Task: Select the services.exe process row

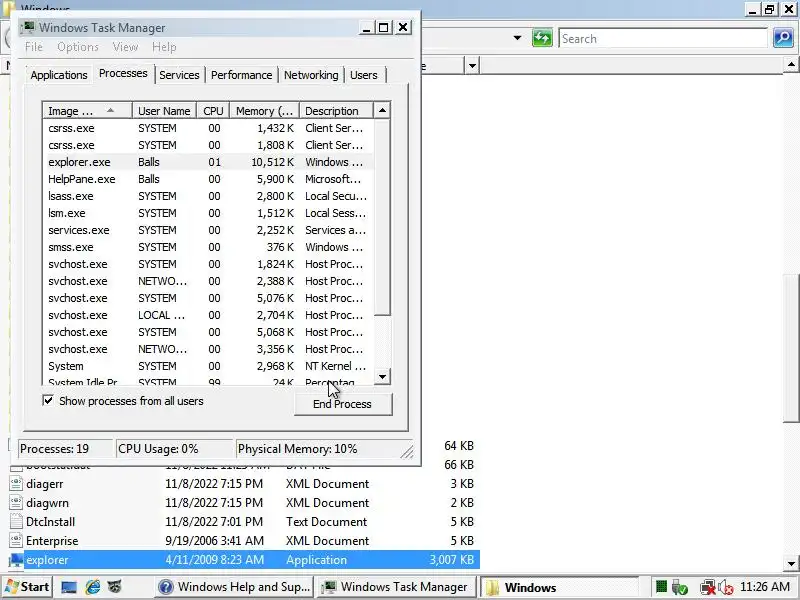Action: tap(208, 230)
